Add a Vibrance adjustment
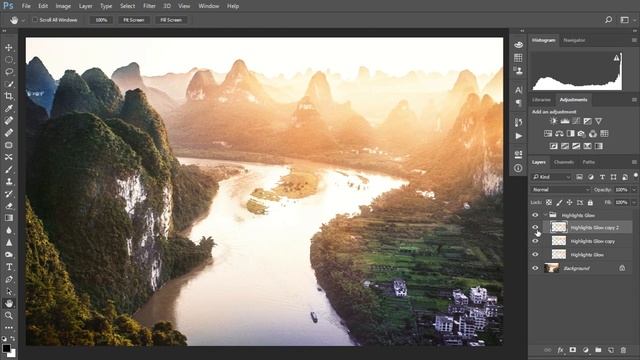 pyautogui.click(x=598, y=121)
